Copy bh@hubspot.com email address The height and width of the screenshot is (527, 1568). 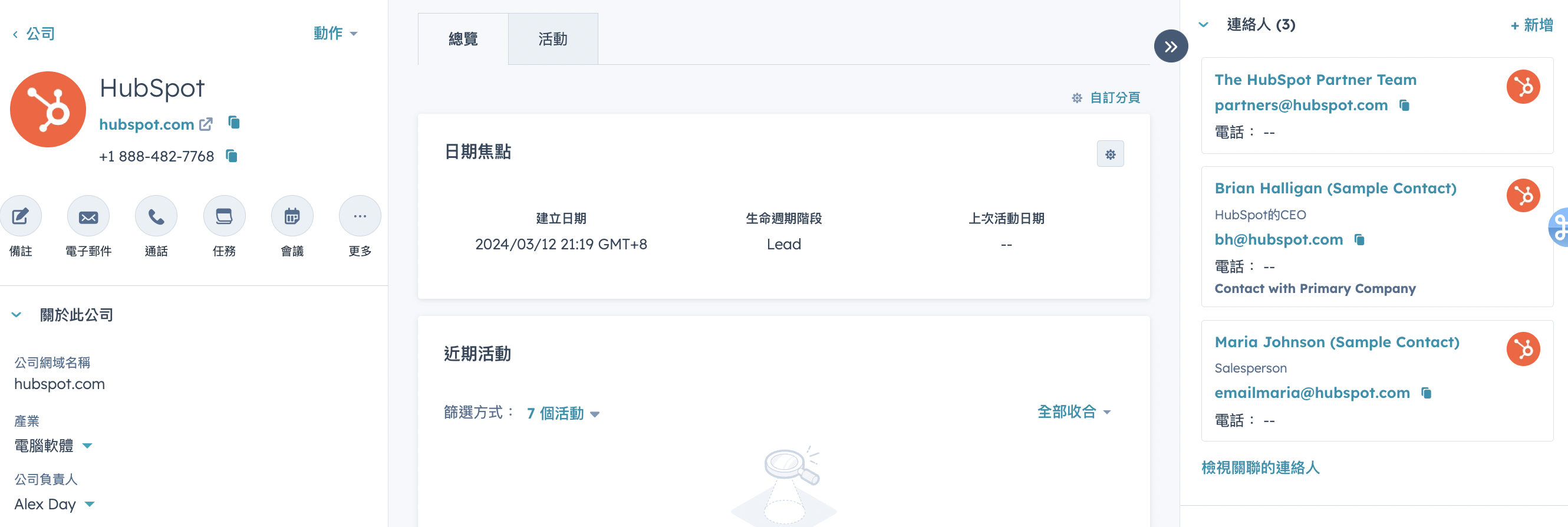[x=1359, y=240]
